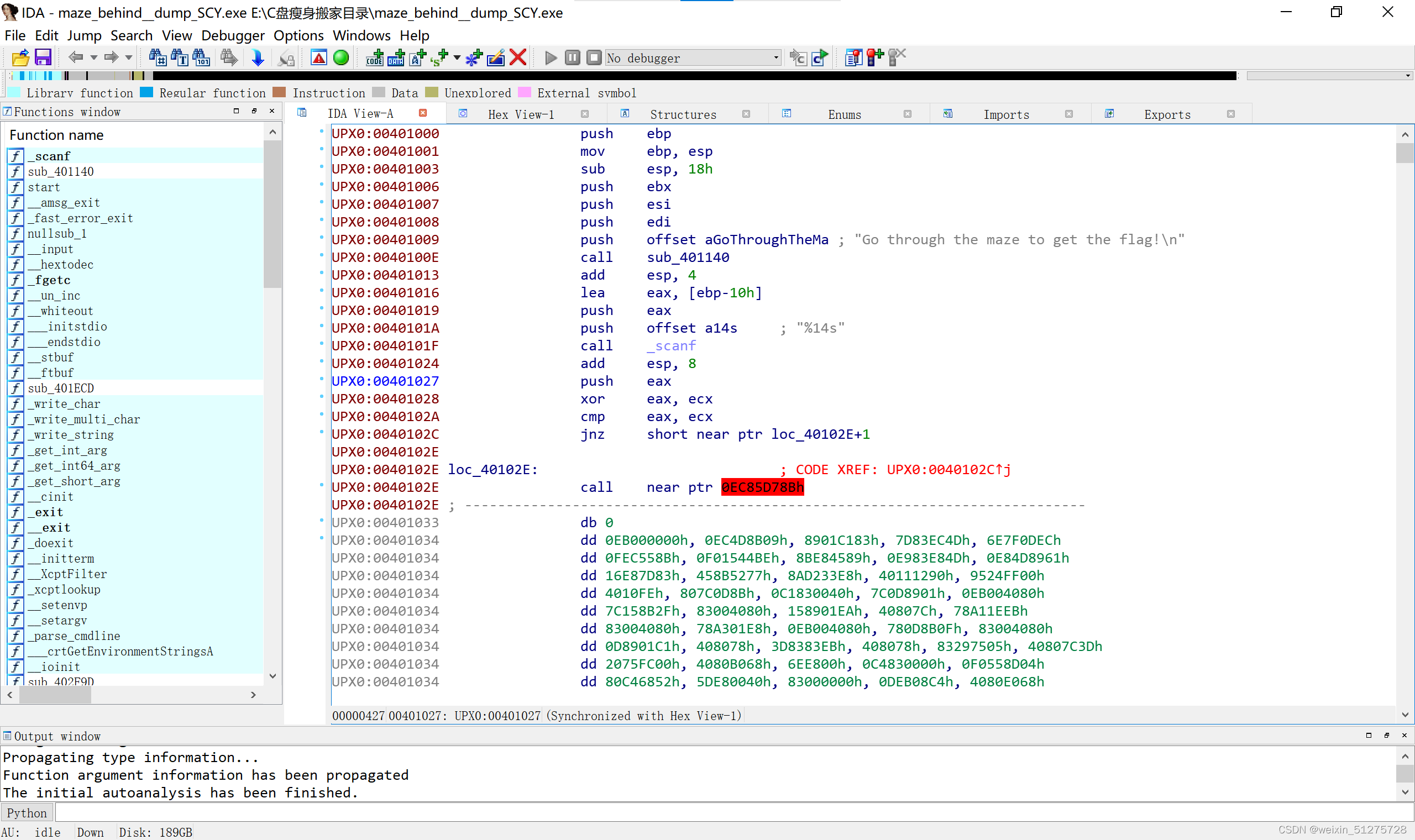Click the make Code toolbar icon
Screen dimensions: 1415x840
coord(374,57)
